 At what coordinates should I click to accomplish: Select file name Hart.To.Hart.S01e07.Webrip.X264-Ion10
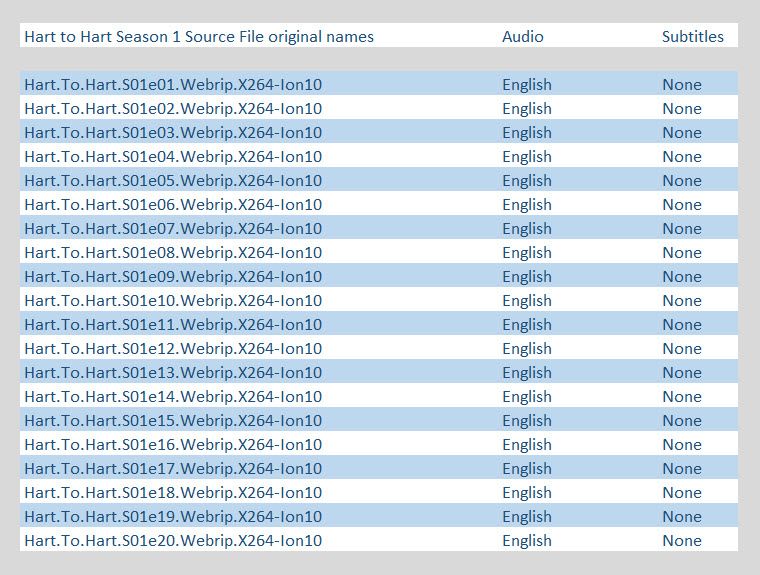coord(173,228)
